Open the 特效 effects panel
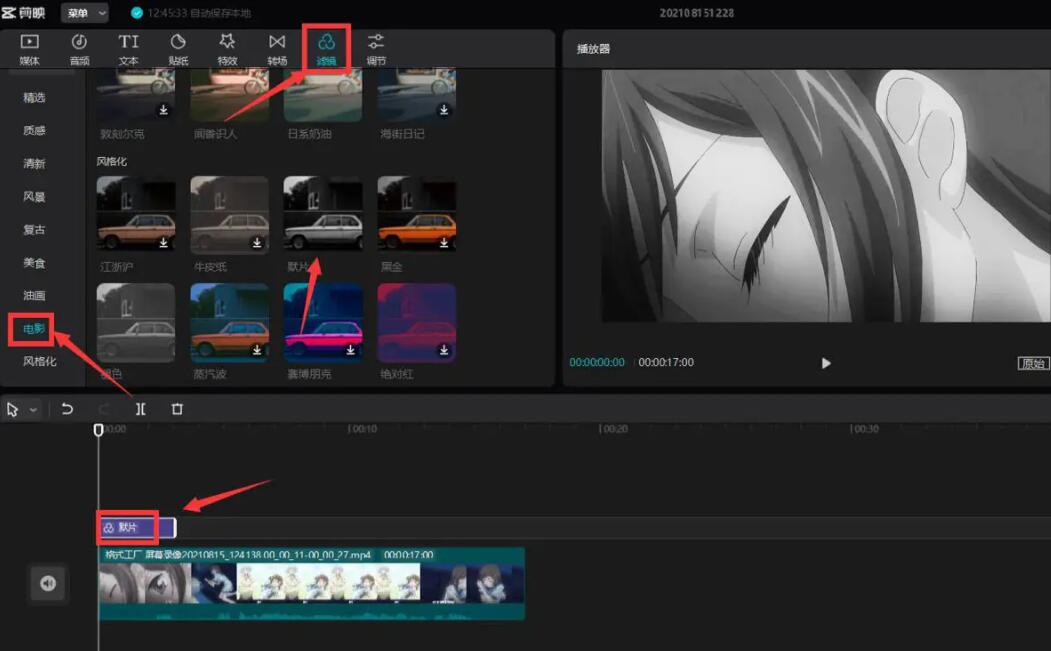Viewport: 1051px width, 651px height. coord(227,49)
